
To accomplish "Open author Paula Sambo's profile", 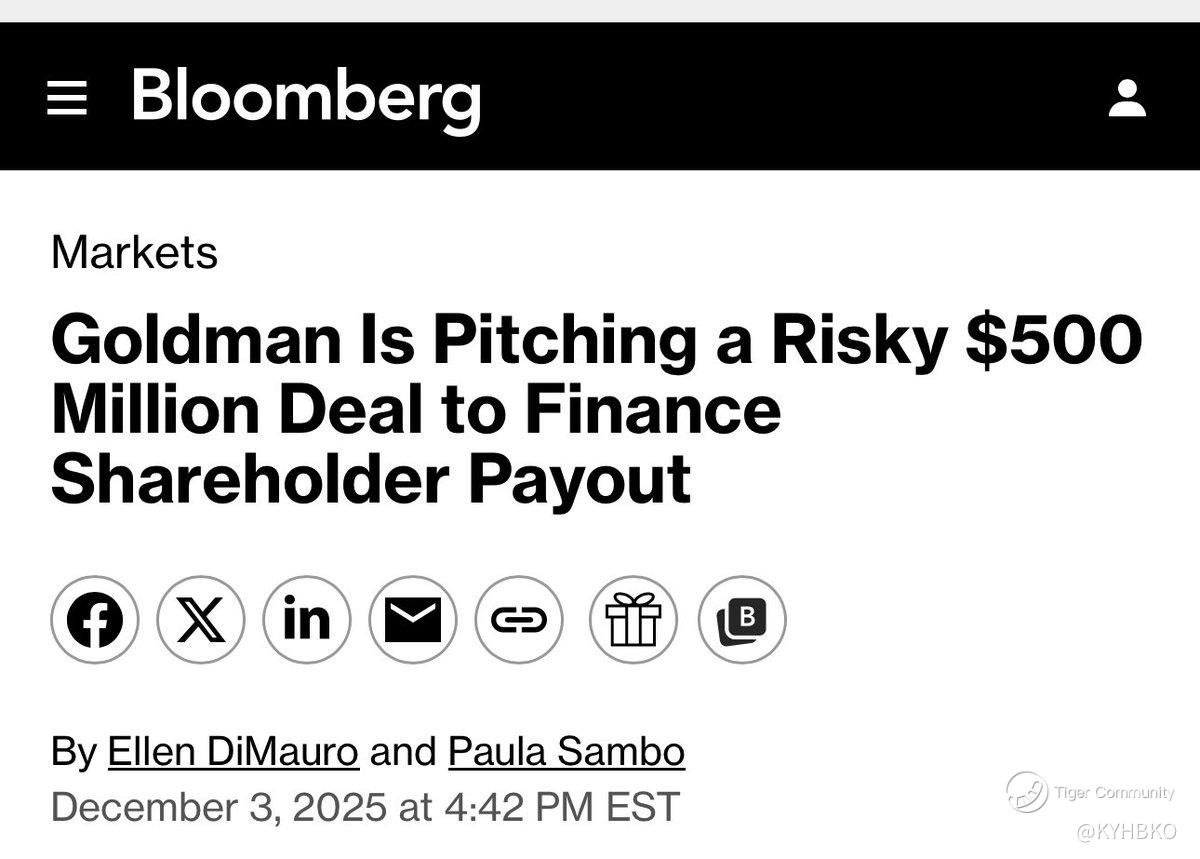I will (x=566, y=752).
